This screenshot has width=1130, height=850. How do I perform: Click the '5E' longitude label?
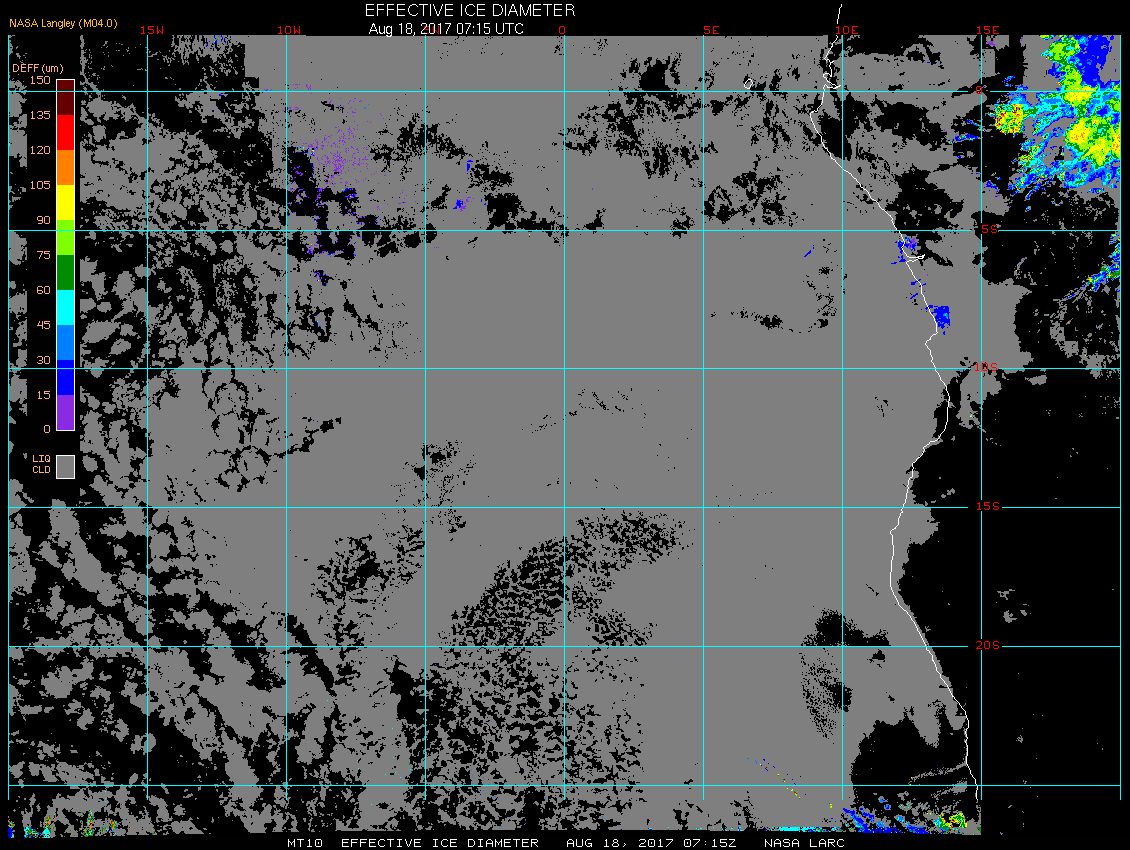[x=711, y=30]
